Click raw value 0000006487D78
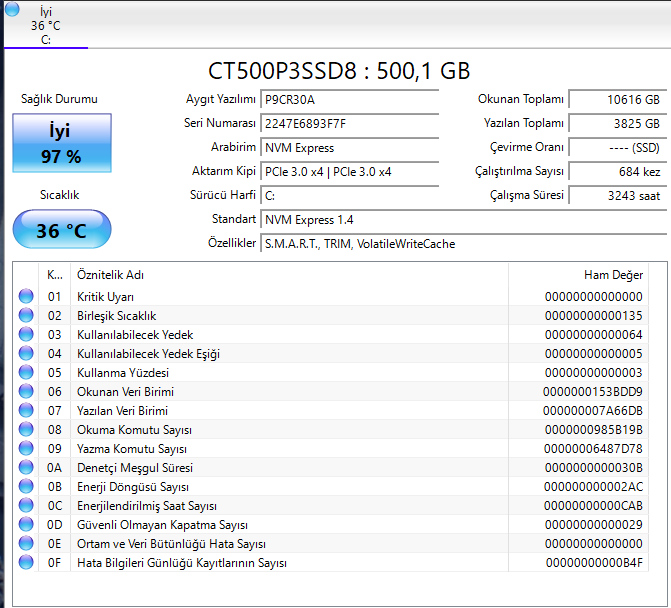The height and width of the screenshot is (608, 671). (x=593, y=449)
